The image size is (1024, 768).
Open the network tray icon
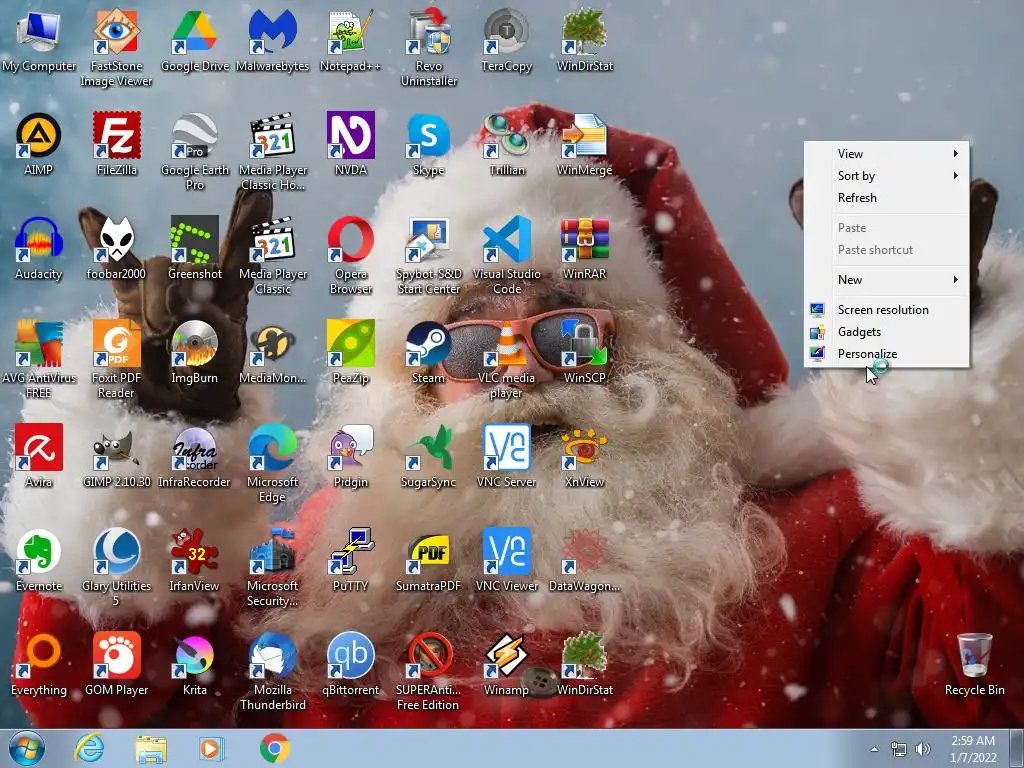tap(899, 749)
